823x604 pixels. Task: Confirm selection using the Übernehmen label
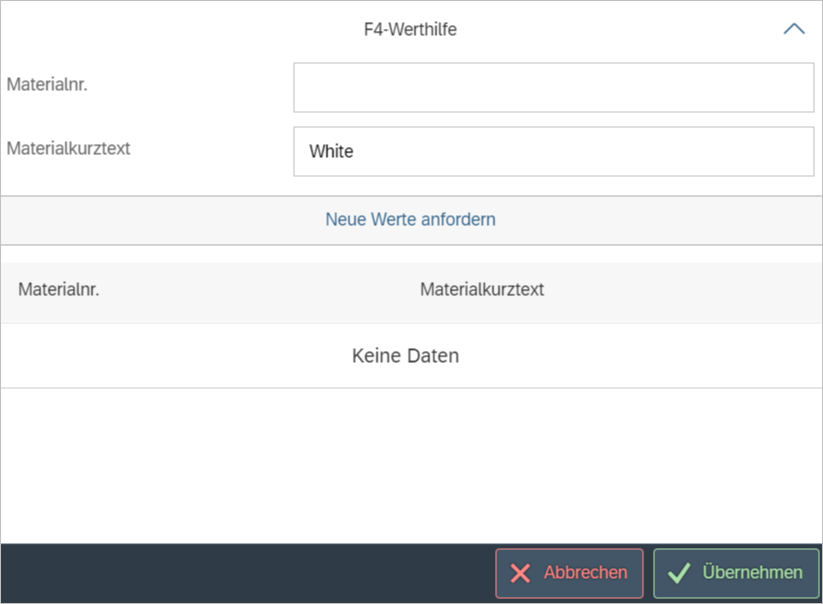[752, 573]
